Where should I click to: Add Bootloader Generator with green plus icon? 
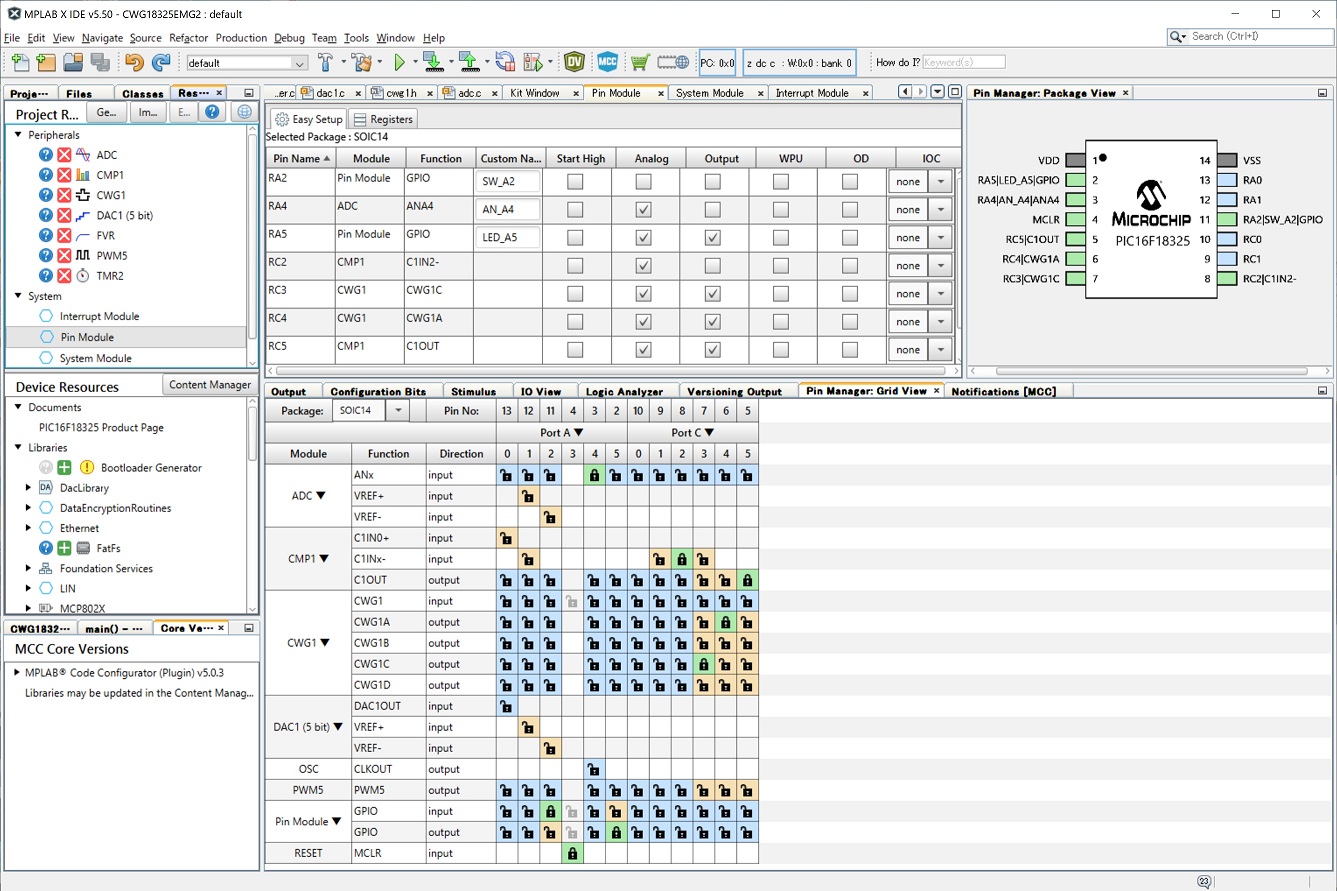64,467
